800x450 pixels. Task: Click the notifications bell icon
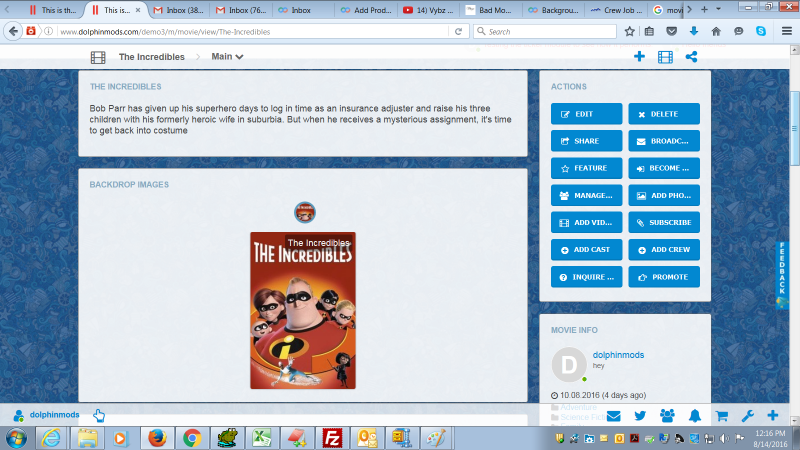[x=694, y=416]
